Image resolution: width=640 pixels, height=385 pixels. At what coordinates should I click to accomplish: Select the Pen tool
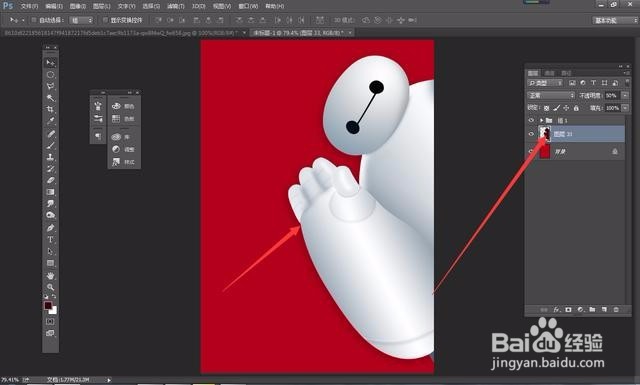tap(50, 228)
